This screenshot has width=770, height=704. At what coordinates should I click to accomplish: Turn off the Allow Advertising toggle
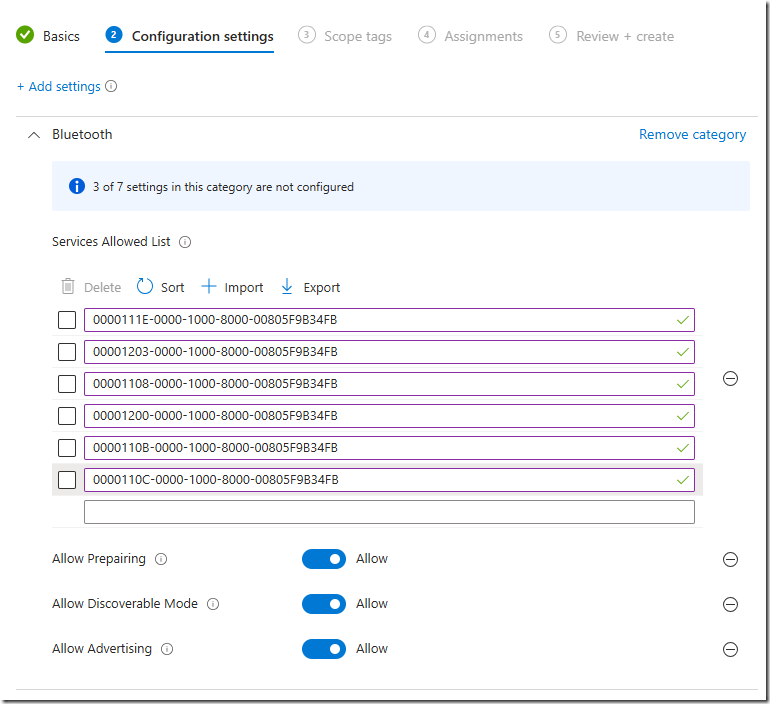(324, 649)
